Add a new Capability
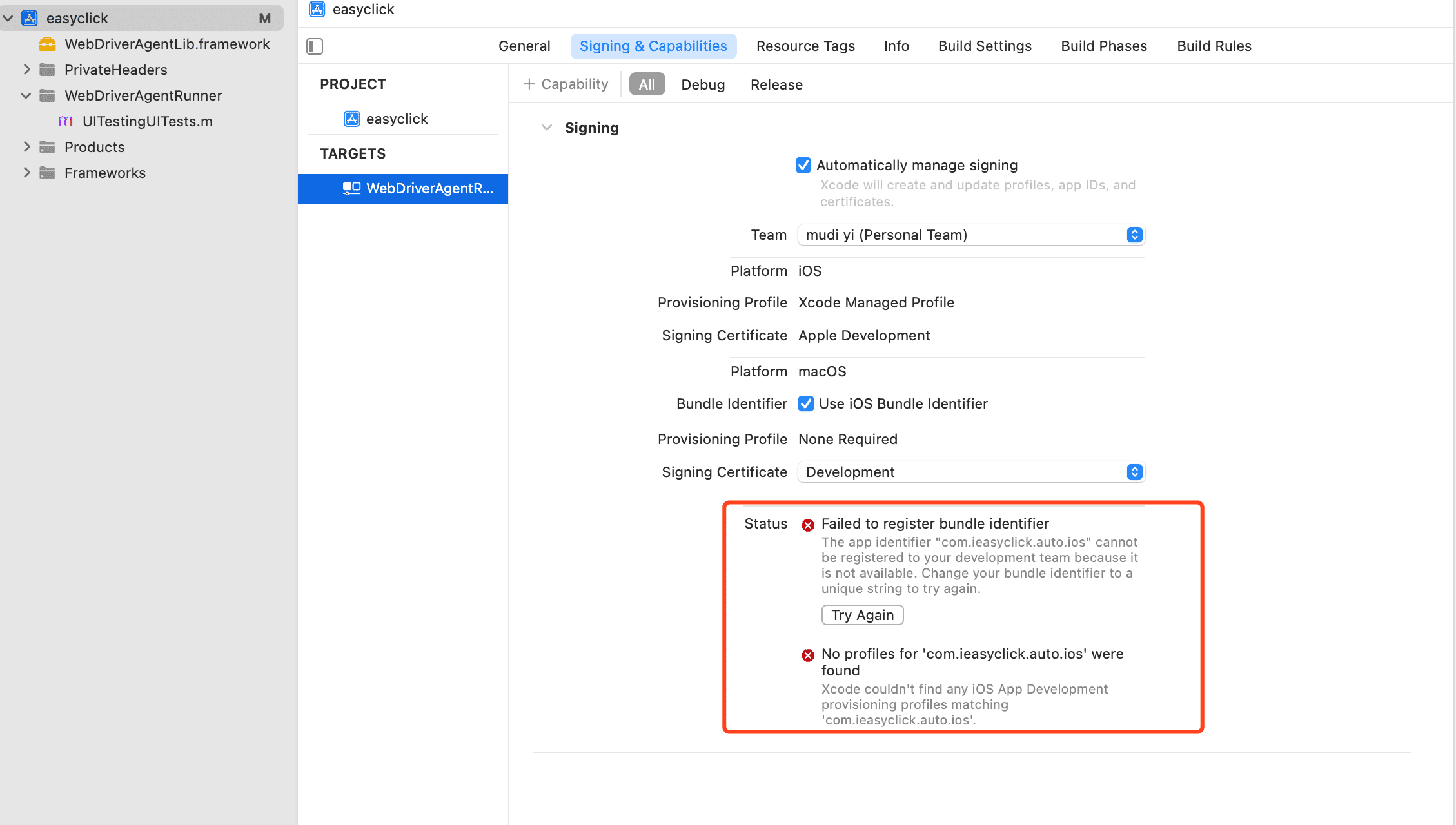Viewport: 1456px width, 825px height. click(566, 84)
